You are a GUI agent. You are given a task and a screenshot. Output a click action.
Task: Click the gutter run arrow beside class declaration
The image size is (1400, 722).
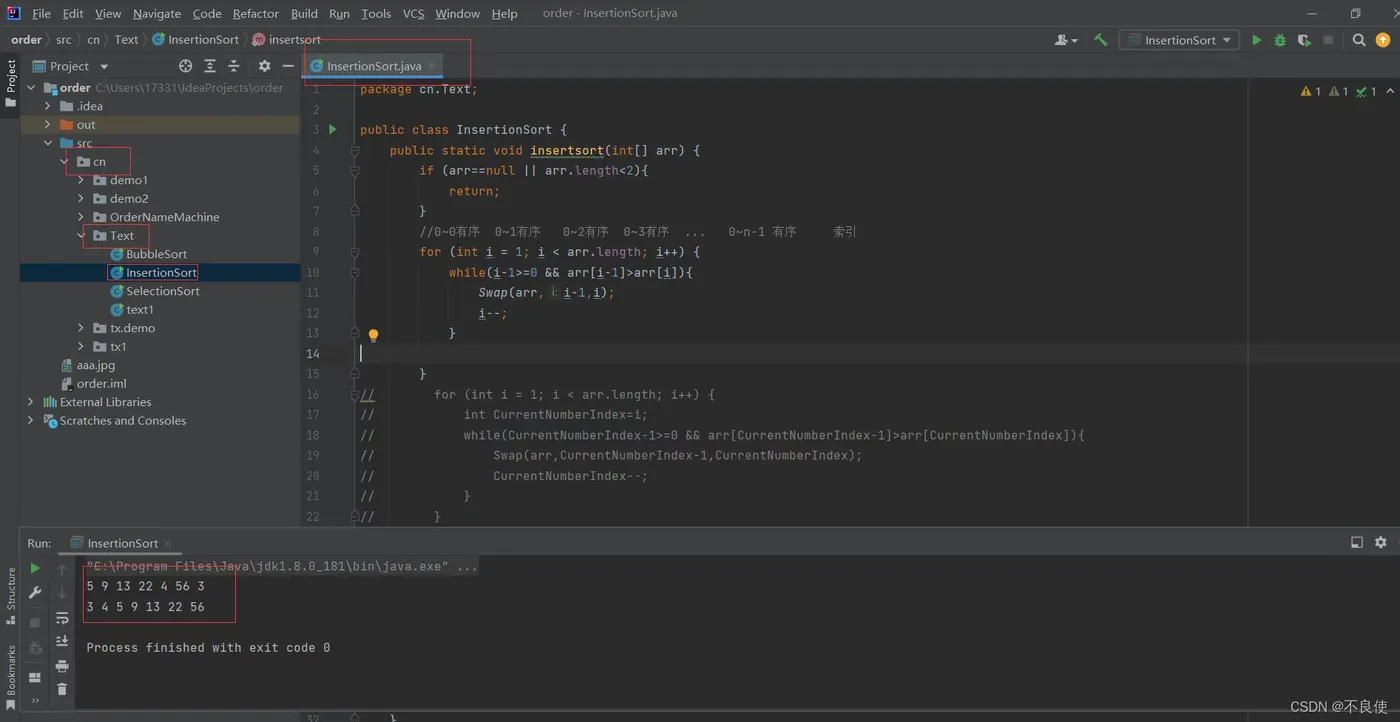pos(333,129)
